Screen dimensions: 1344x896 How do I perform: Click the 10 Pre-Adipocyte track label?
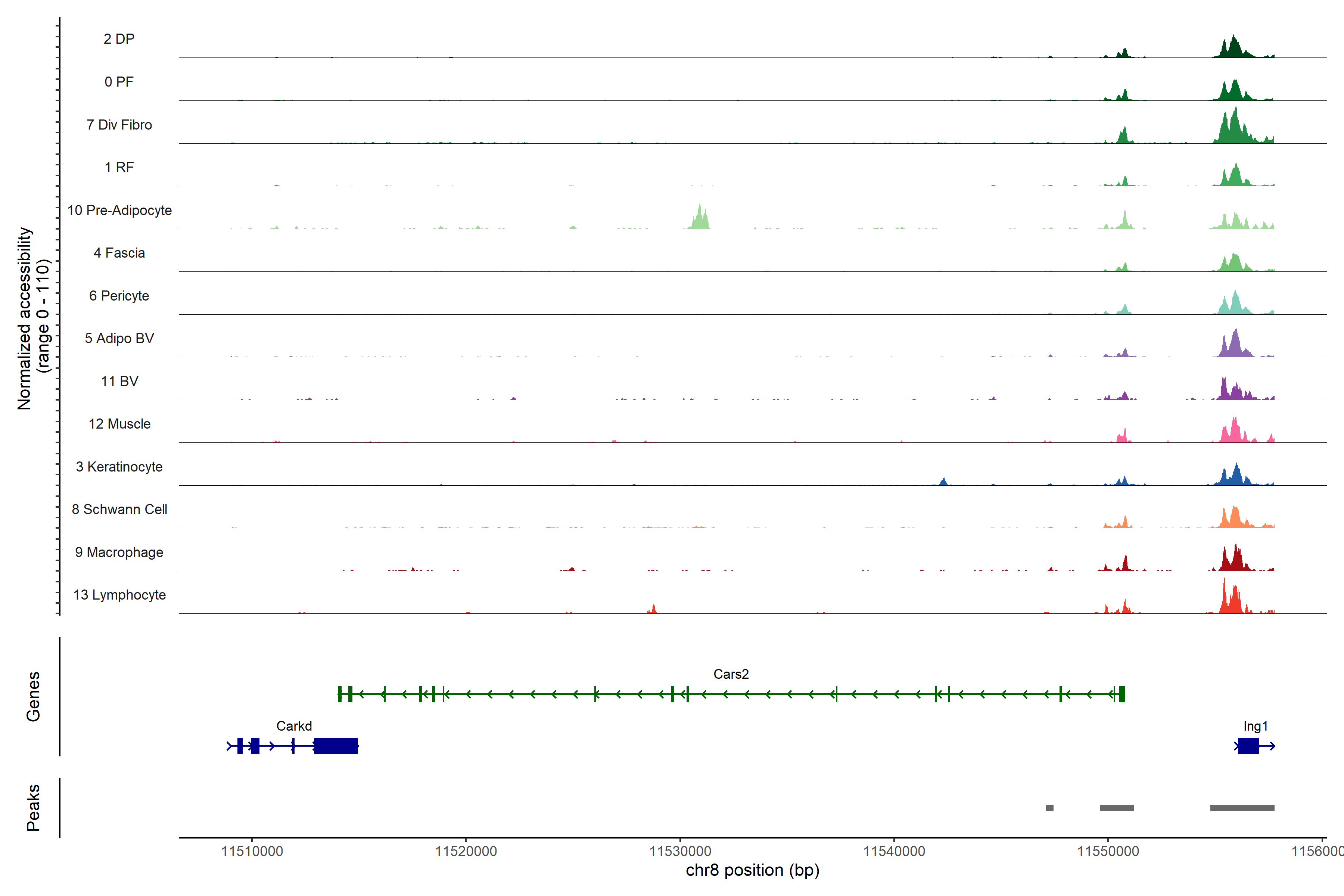pyautogui.click(x=119, y=210)
